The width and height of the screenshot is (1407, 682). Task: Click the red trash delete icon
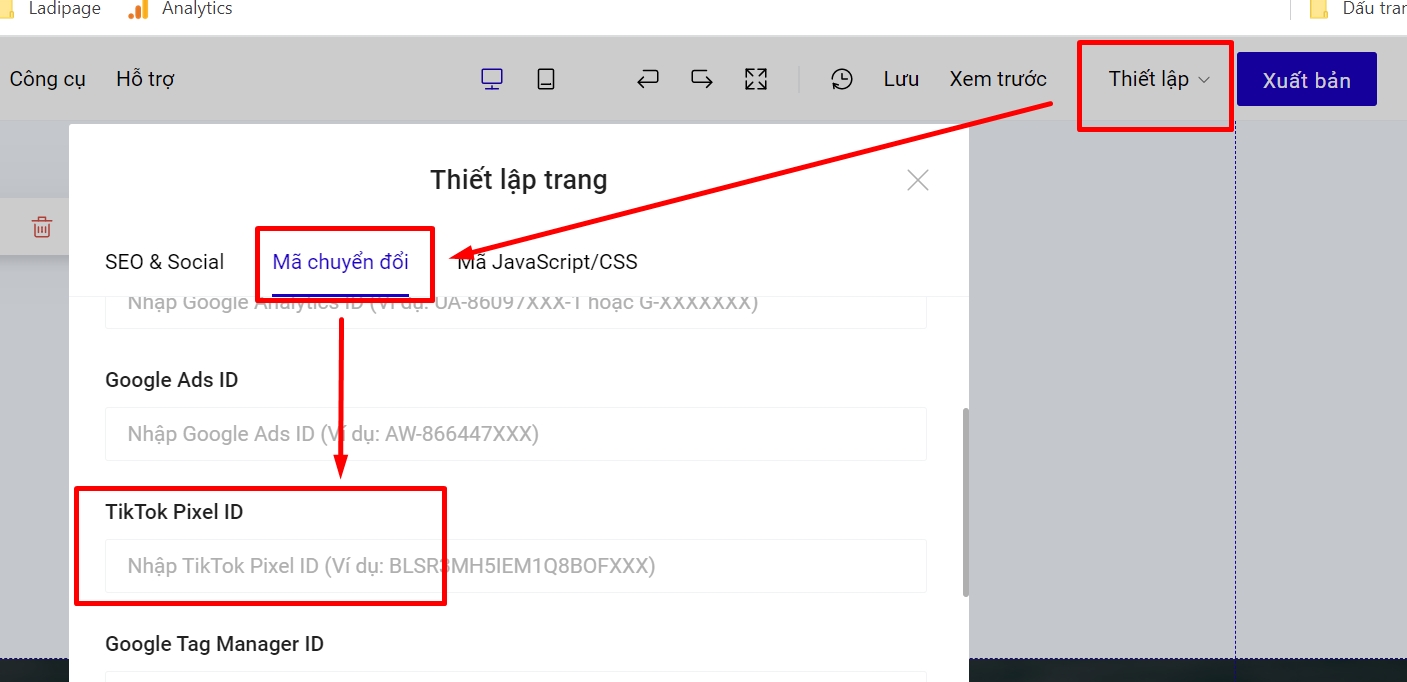tap(42, 227)
